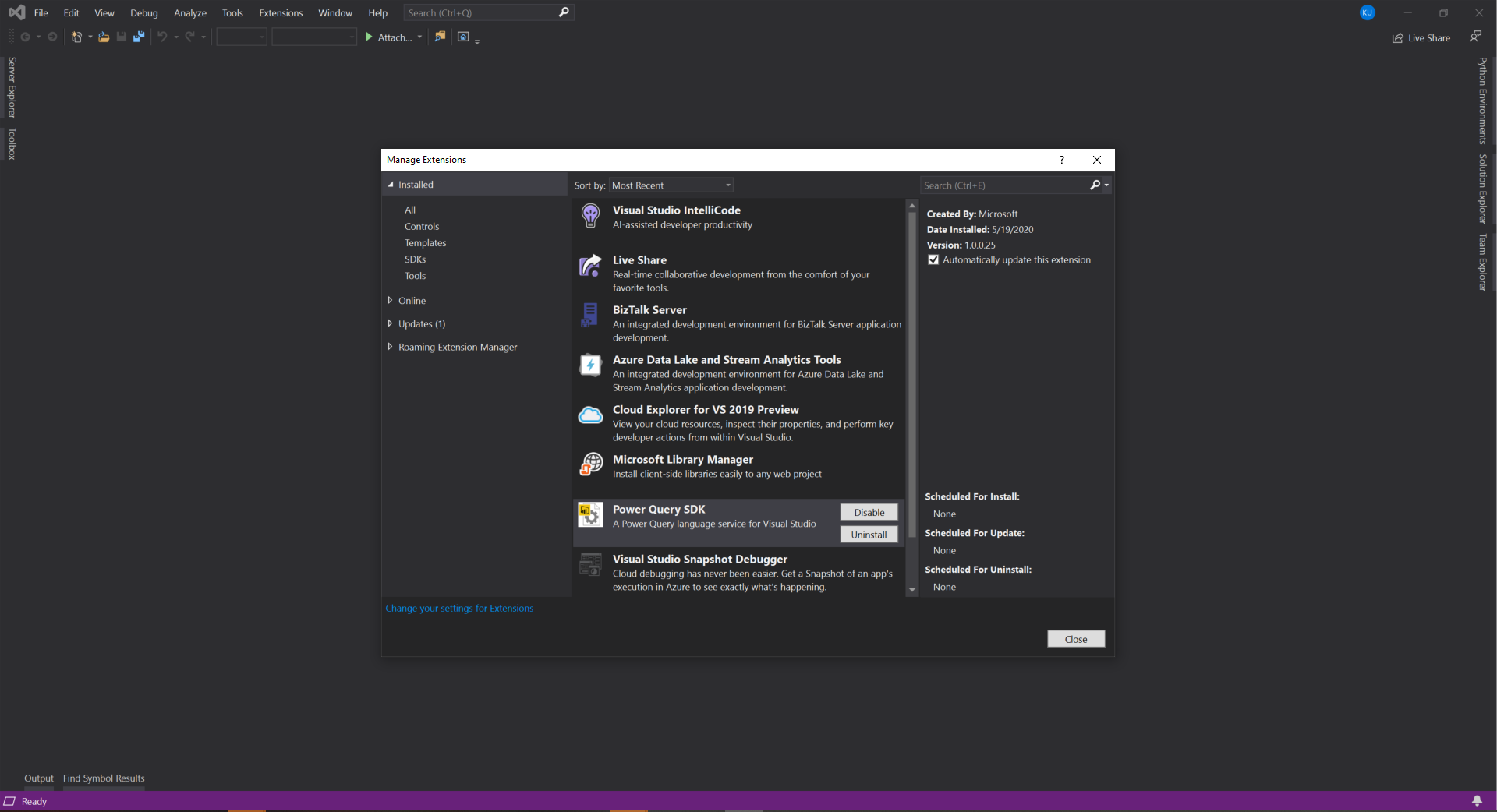This screenshot has width=1497, height=812.
Task: Click the Navigate Forward arrow
Action: click(x=52, y=37)
